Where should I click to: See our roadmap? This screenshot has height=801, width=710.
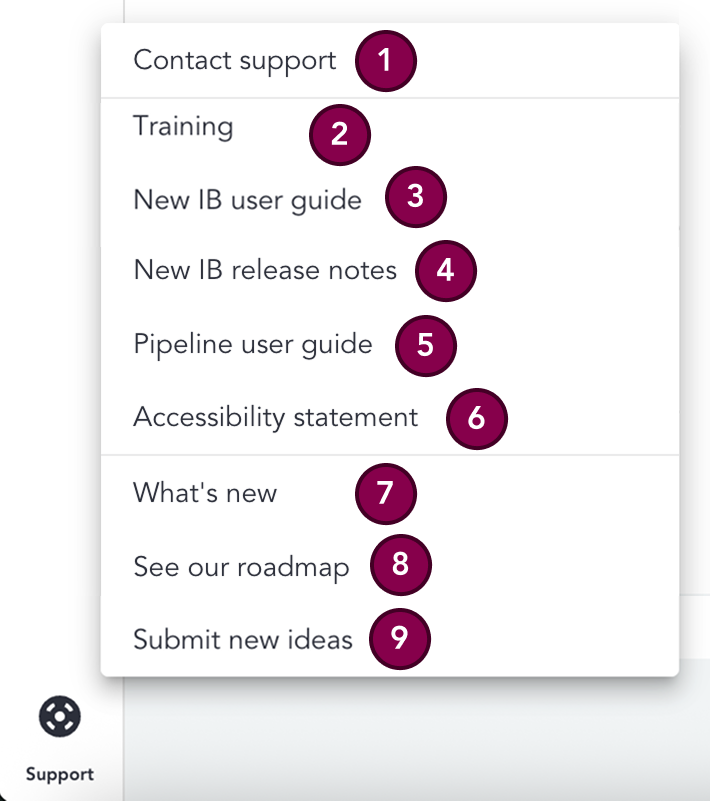240,566
